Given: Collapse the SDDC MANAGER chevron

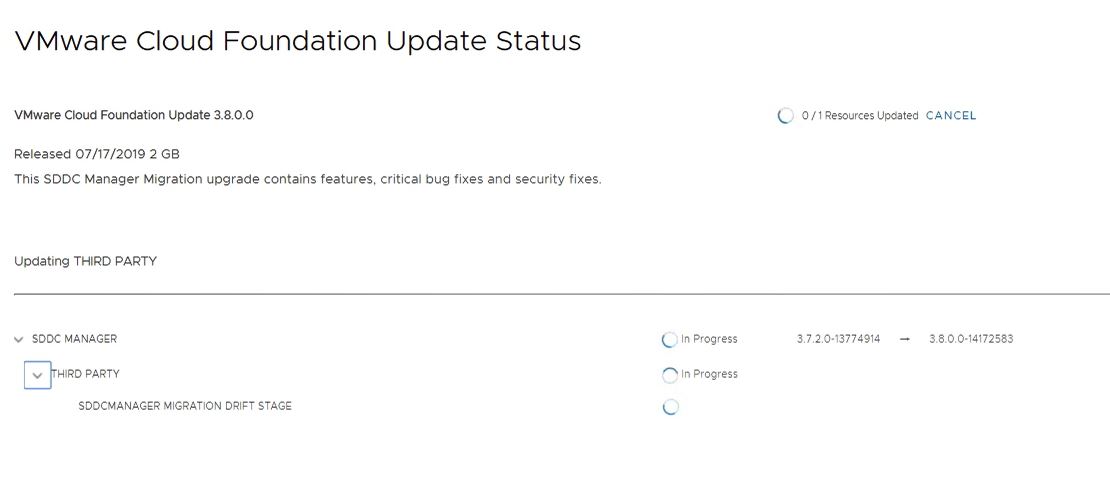Looking at the screenshot, I should (19, 340).
